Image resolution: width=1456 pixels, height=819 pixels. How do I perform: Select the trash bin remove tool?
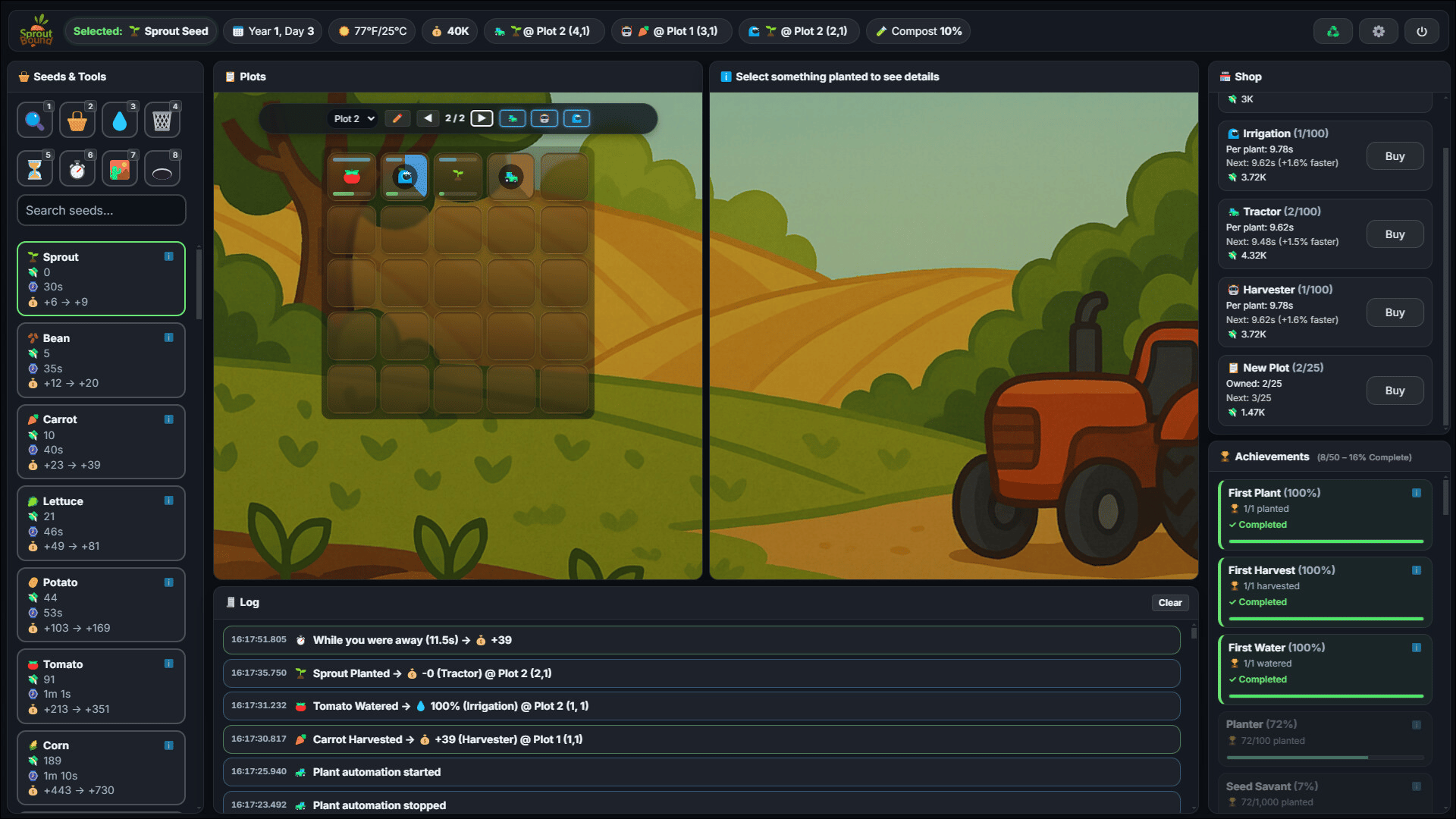pyautogui.click(x=162, y=121)
